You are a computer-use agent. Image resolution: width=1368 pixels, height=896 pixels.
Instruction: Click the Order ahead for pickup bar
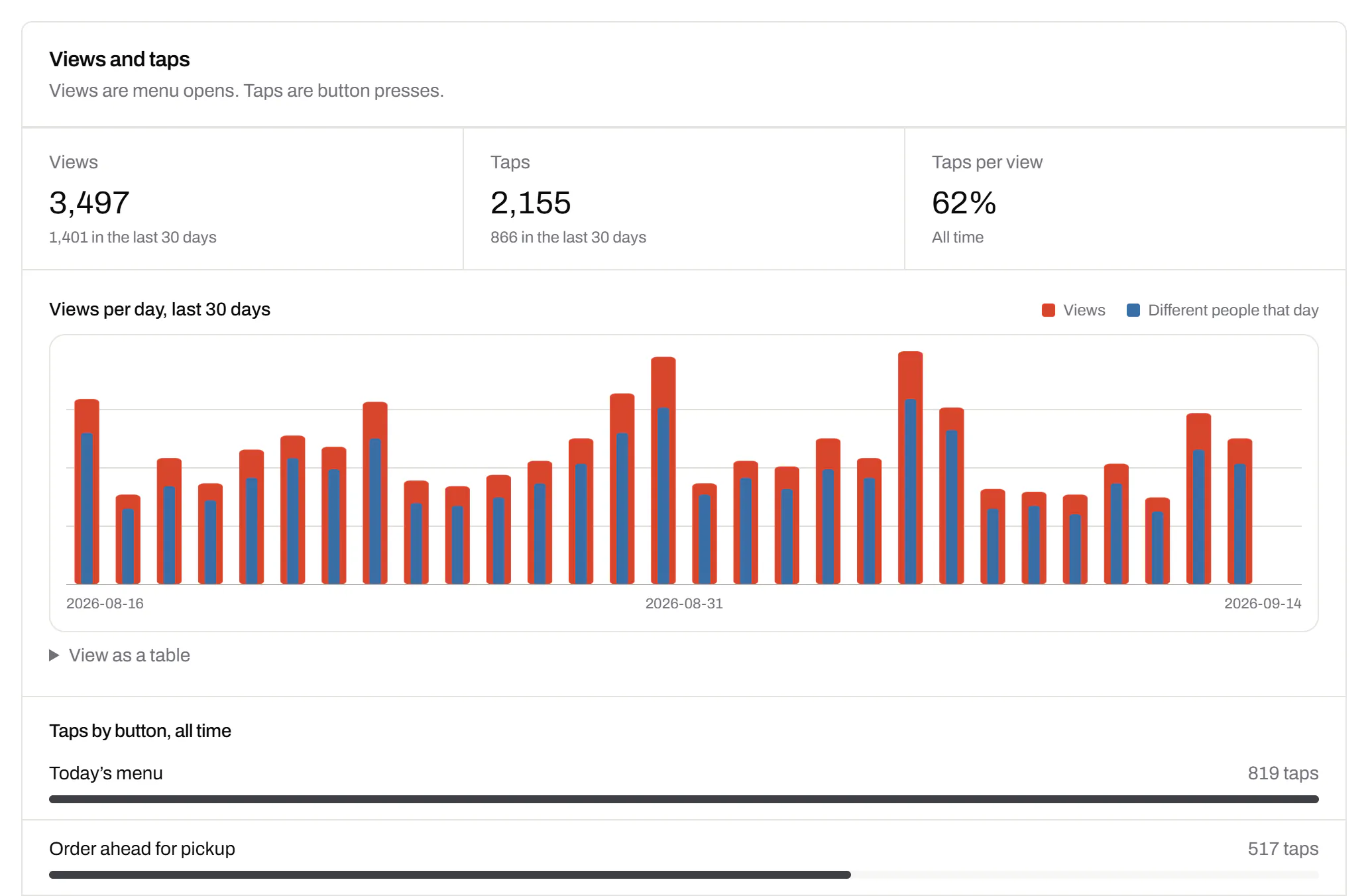tap(684, 875)
